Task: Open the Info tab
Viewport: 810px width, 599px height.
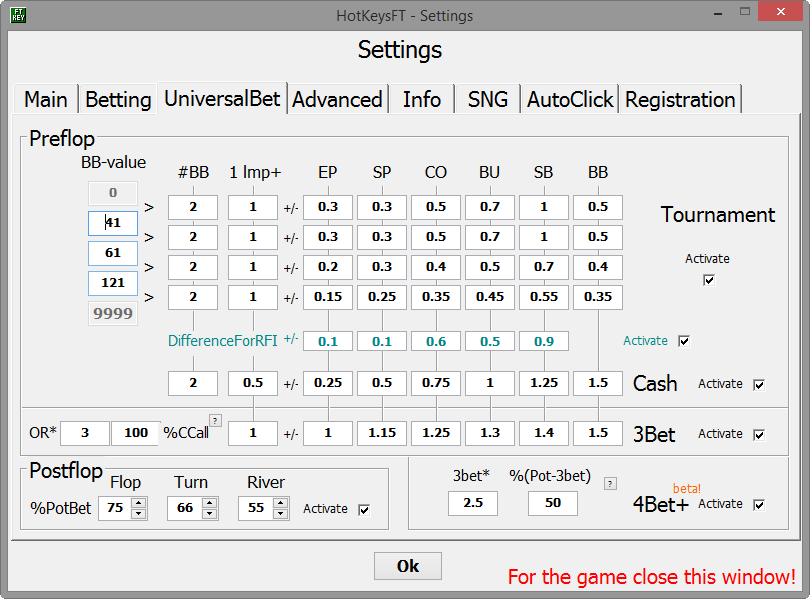Action: [x=422, y=99]
